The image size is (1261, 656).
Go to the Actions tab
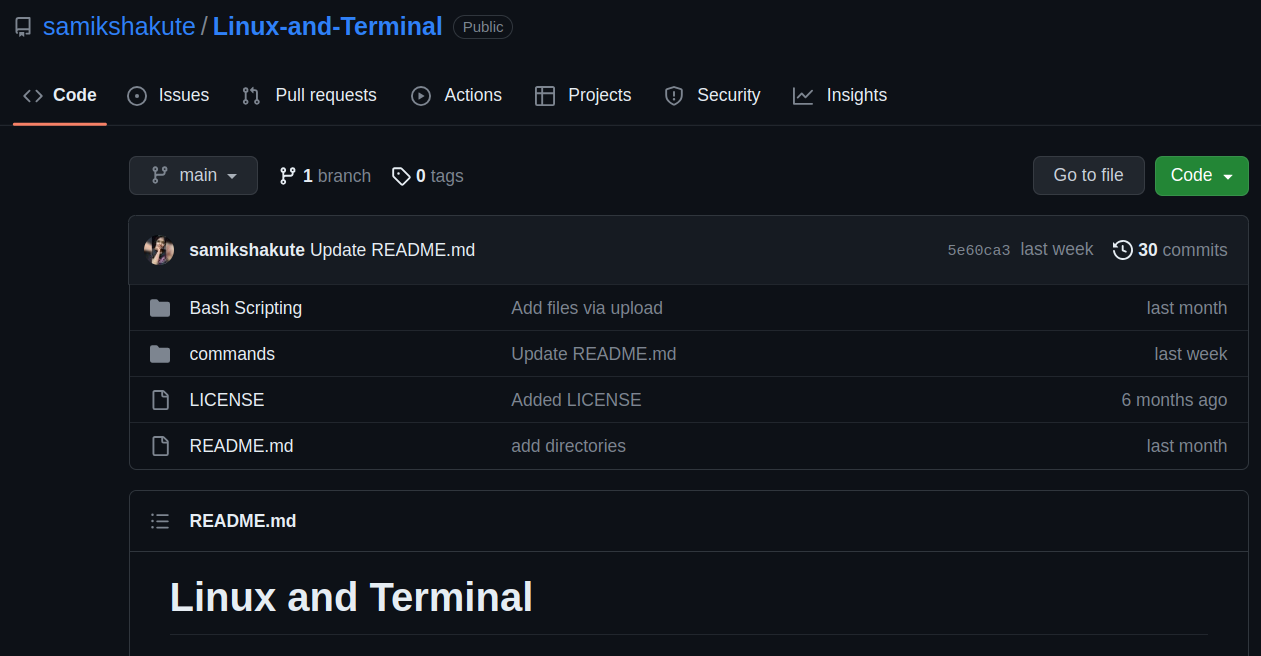point(456,95)
